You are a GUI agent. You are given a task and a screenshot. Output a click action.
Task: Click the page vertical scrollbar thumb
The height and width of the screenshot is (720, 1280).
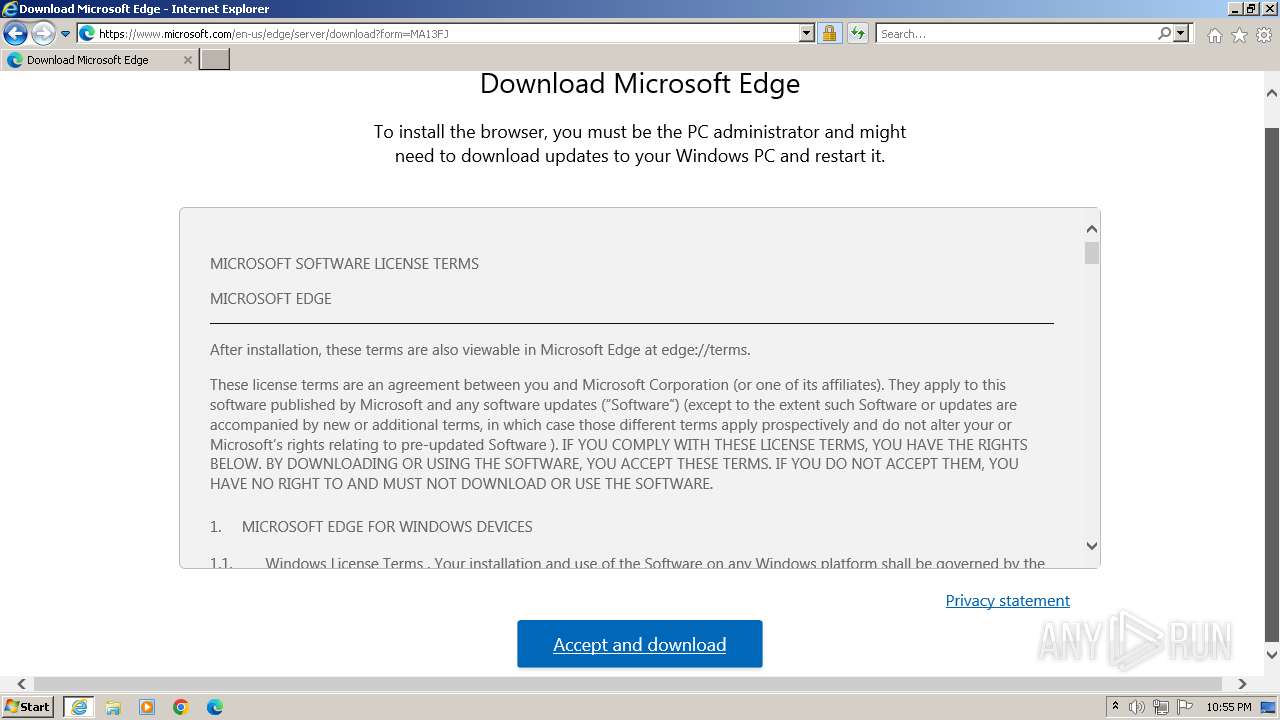(1271, 384)
